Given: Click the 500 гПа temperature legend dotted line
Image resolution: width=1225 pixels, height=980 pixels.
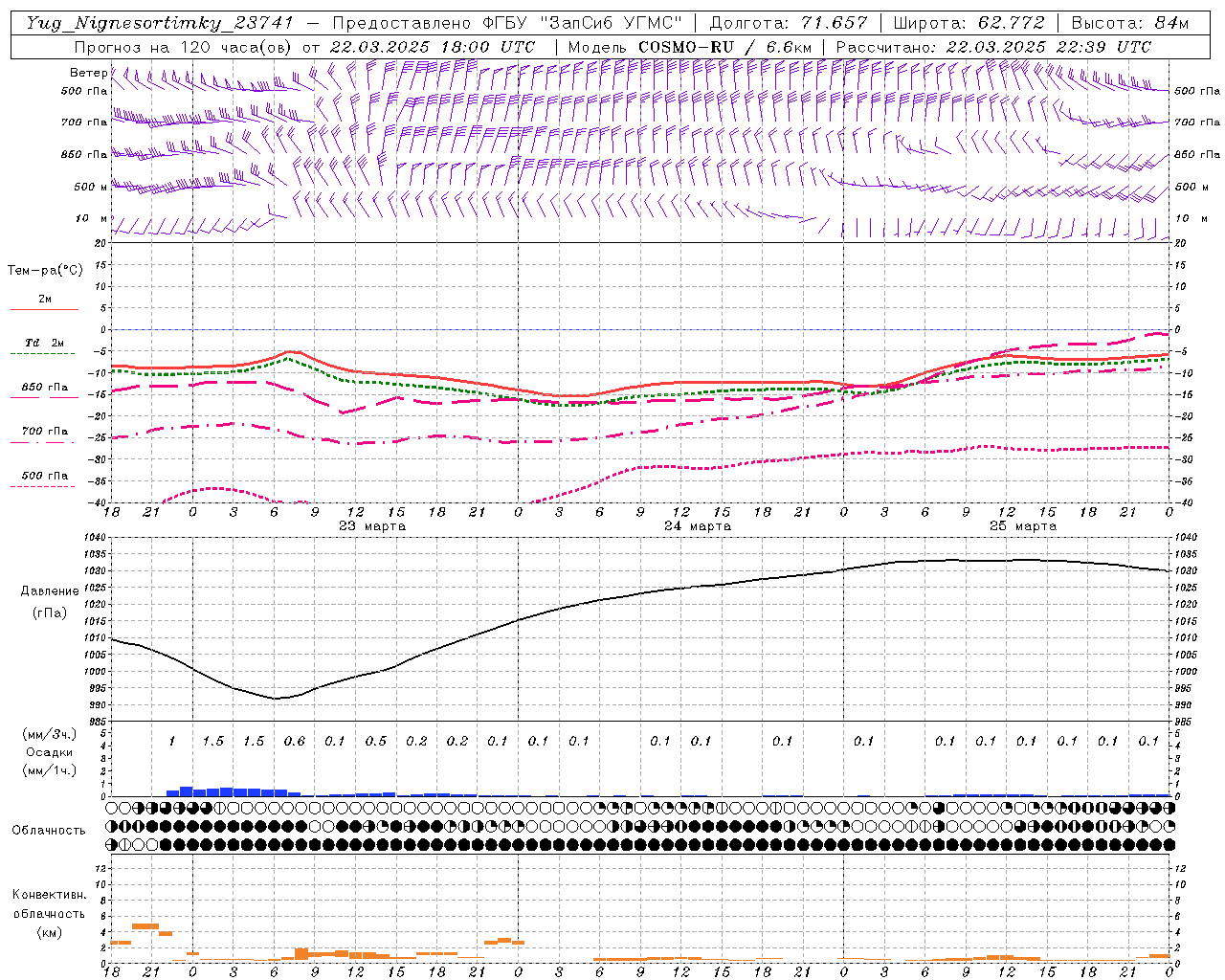Looking at the screenshot, I should 42,487.
